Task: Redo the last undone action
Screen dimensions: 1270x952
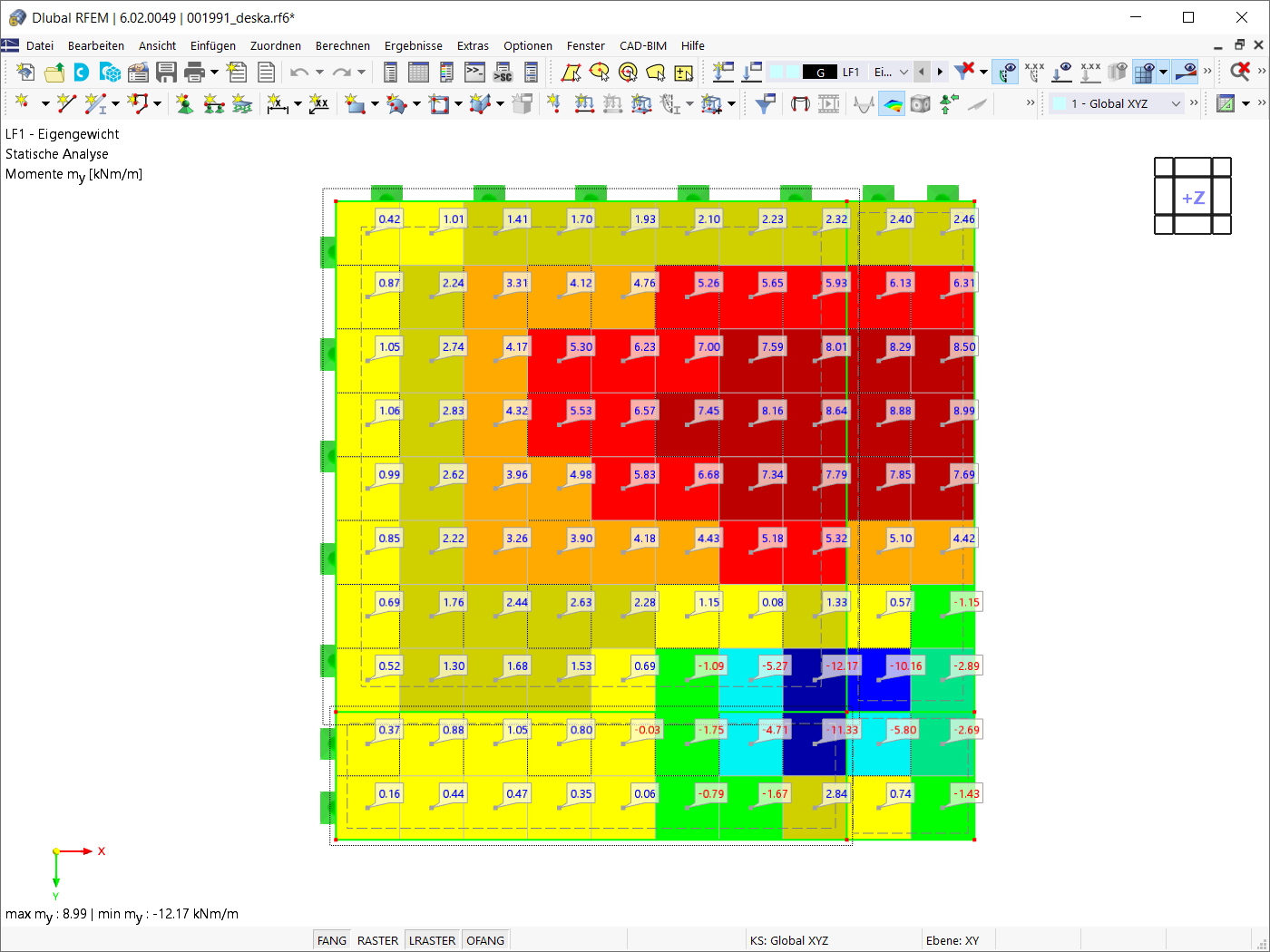Action: coord(341,72)
